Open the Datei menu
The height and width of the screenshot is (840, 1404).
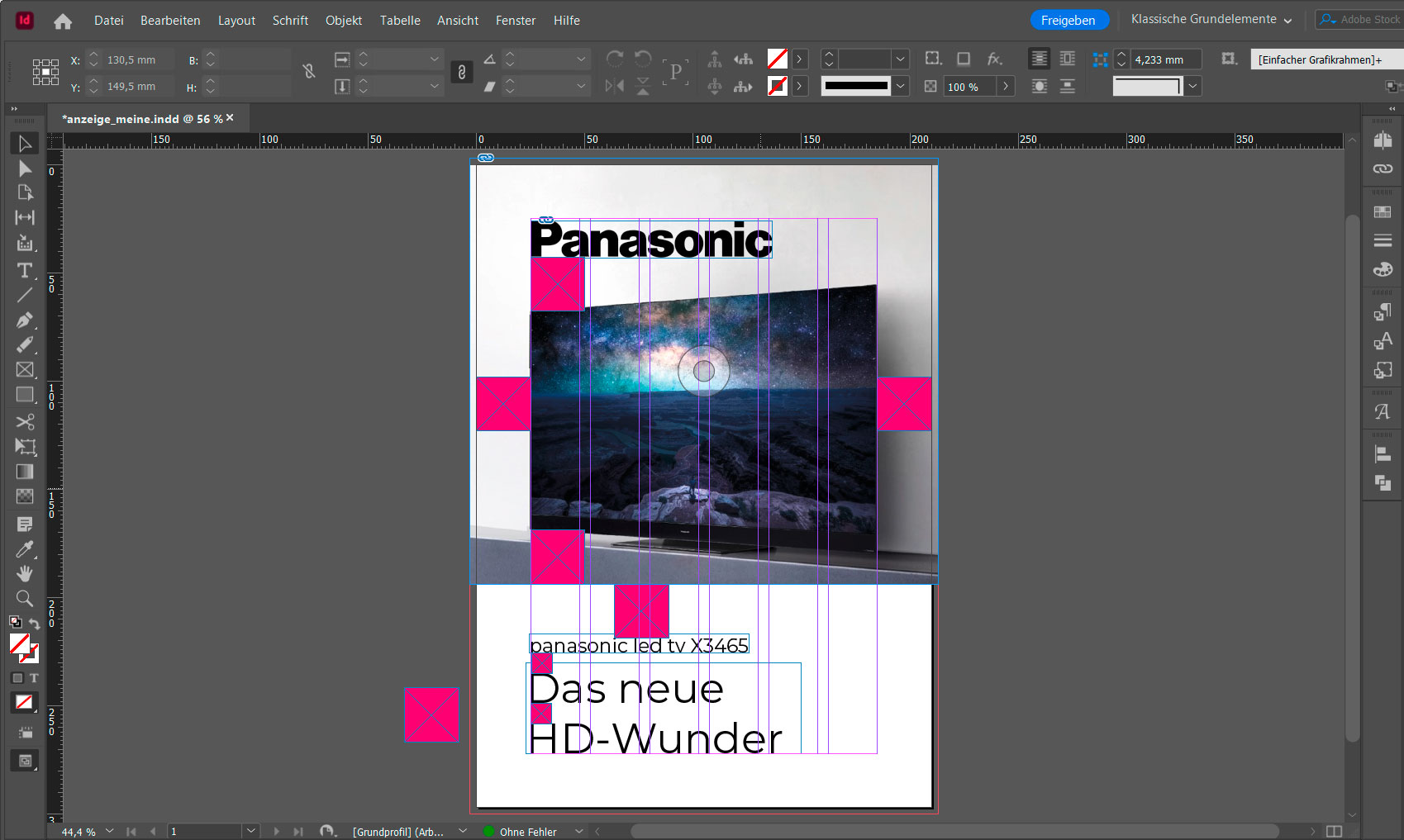point(108,21)
